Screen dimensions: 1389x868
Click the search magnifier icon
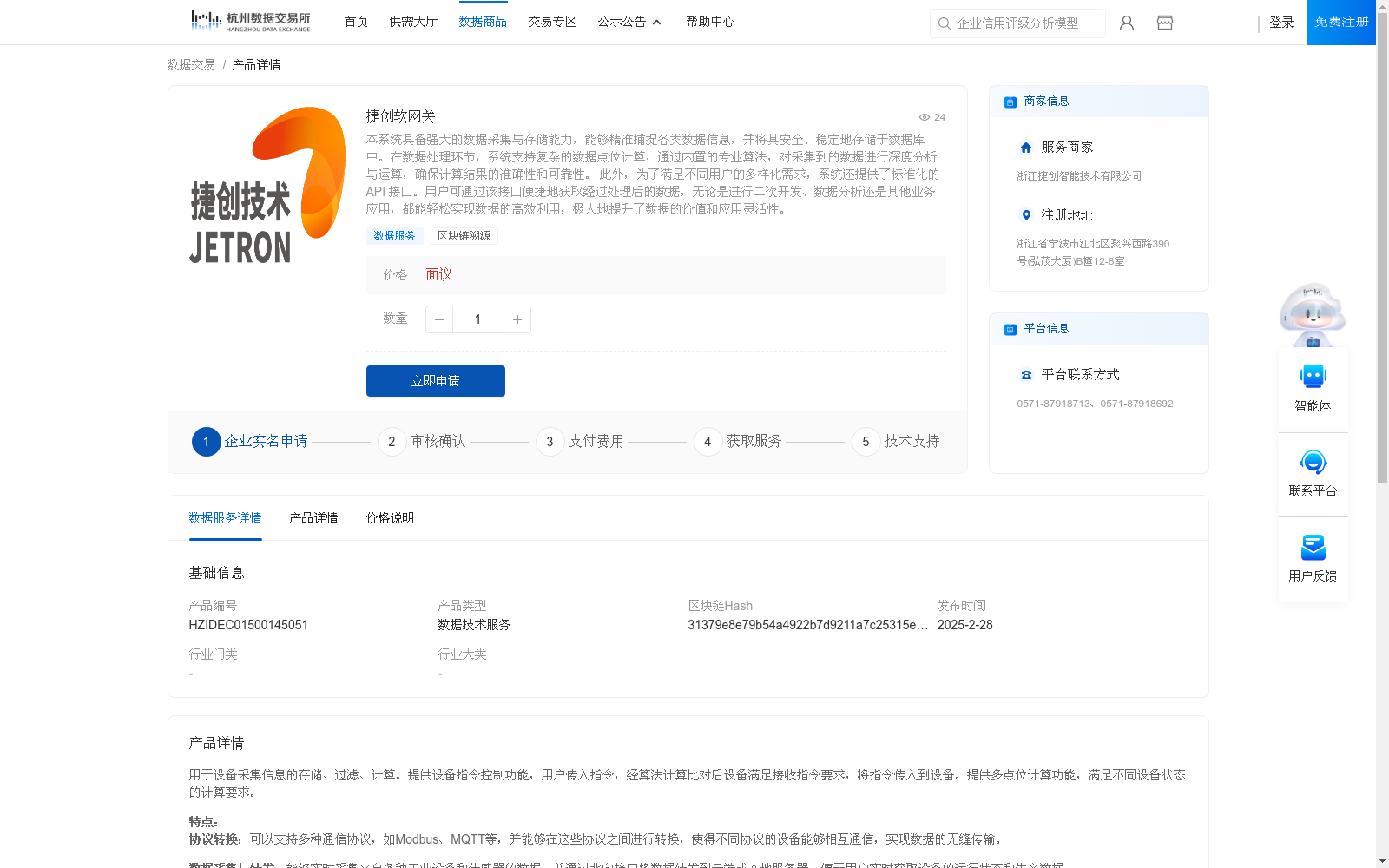coord(945,23)
